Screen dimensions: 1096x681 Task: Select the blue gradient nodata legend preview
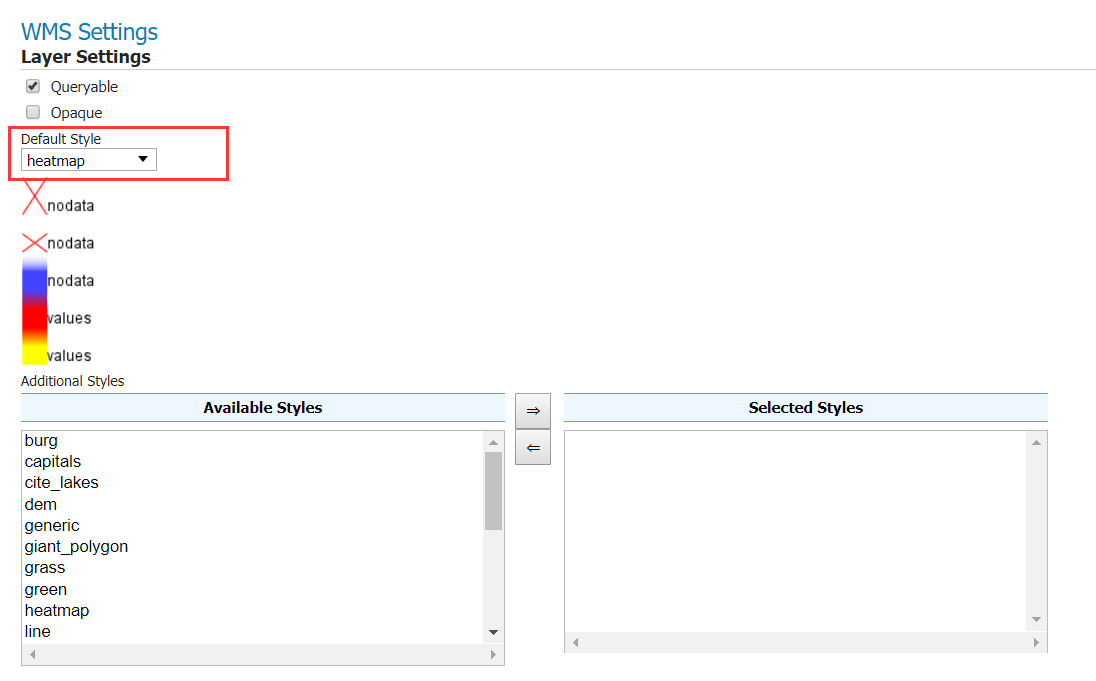(32, 280)
